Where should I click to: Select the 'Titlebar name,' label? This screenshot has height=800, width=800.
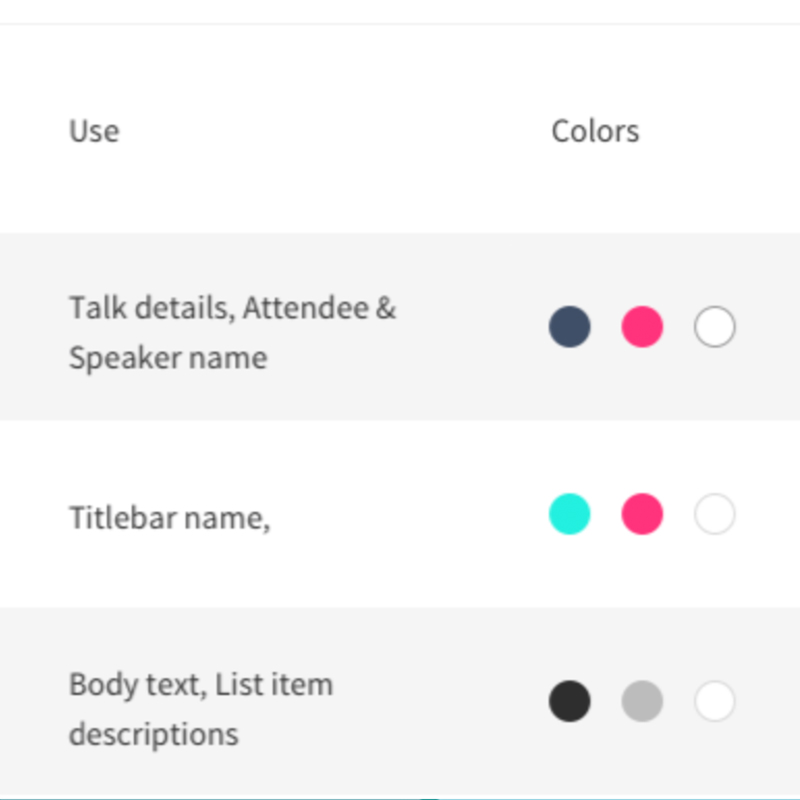(169, 518)
